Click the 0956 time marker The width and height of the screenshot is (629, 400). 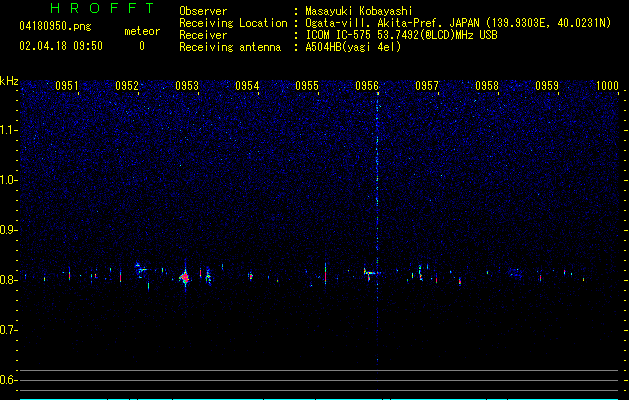click(367, 86)
